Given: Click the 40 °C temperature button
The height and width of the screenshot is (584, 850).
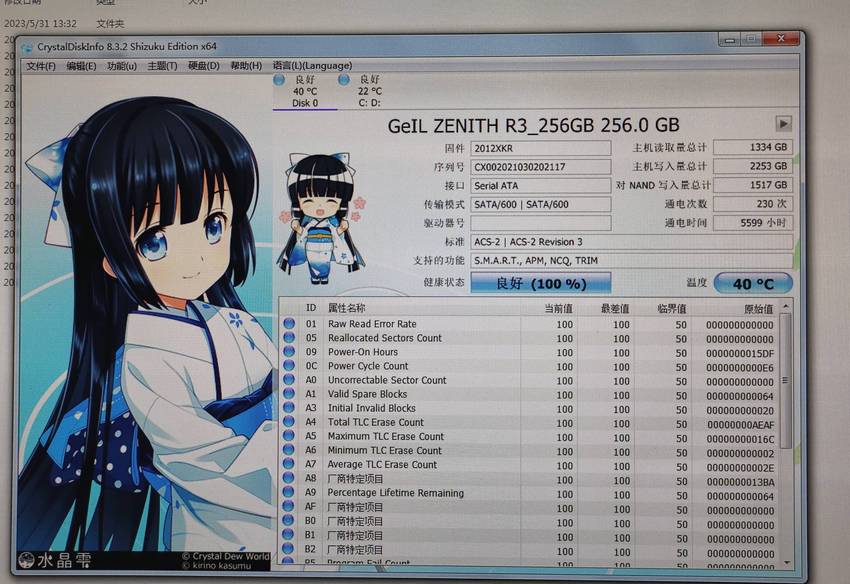Looking at the screenshot, I should click(753, 283).
